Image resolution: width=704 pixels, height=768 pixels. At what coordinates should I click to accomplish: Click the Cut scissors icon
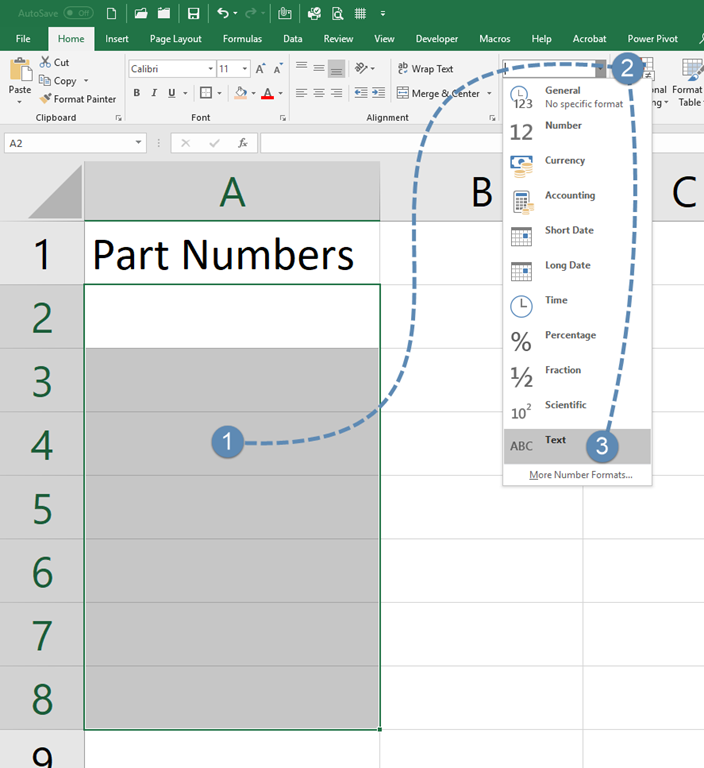tap(46, 62)
